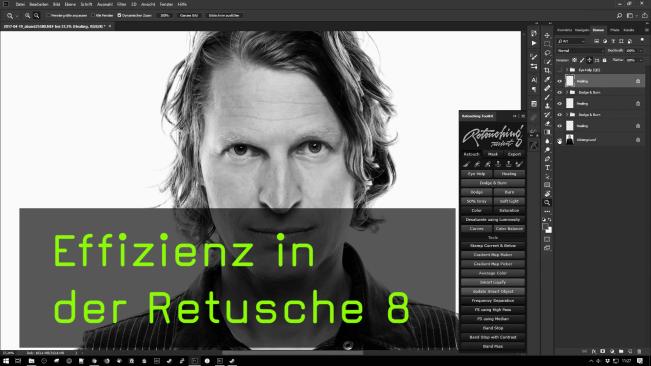
Task: Click the foreground/background color swatches
Action: [547, 227]
